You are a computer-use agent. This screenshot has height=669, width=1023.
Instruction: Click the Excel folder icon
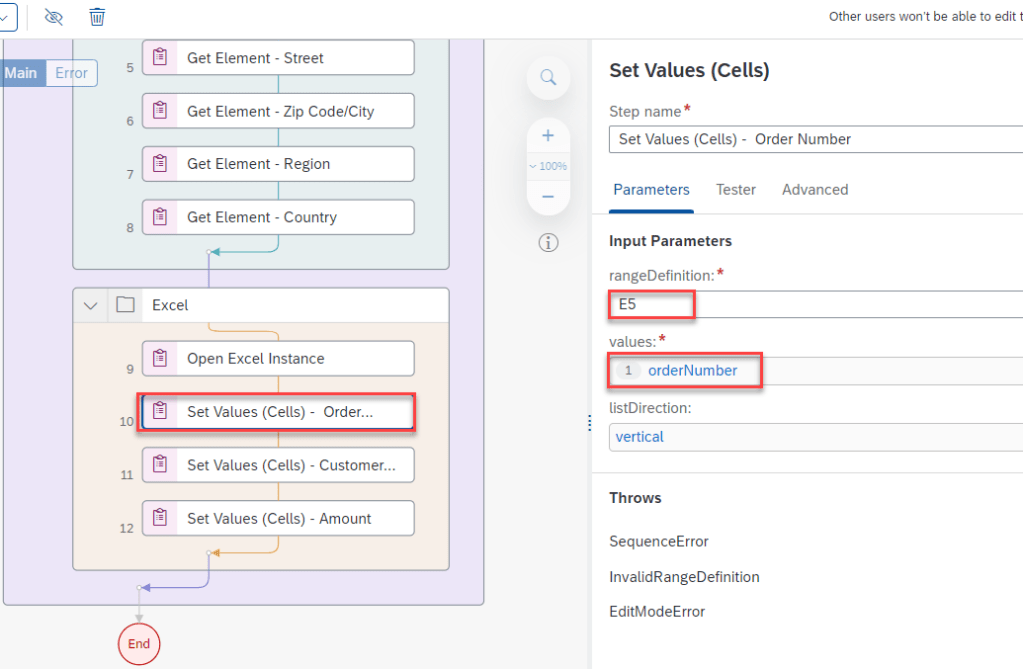point(125,305)
